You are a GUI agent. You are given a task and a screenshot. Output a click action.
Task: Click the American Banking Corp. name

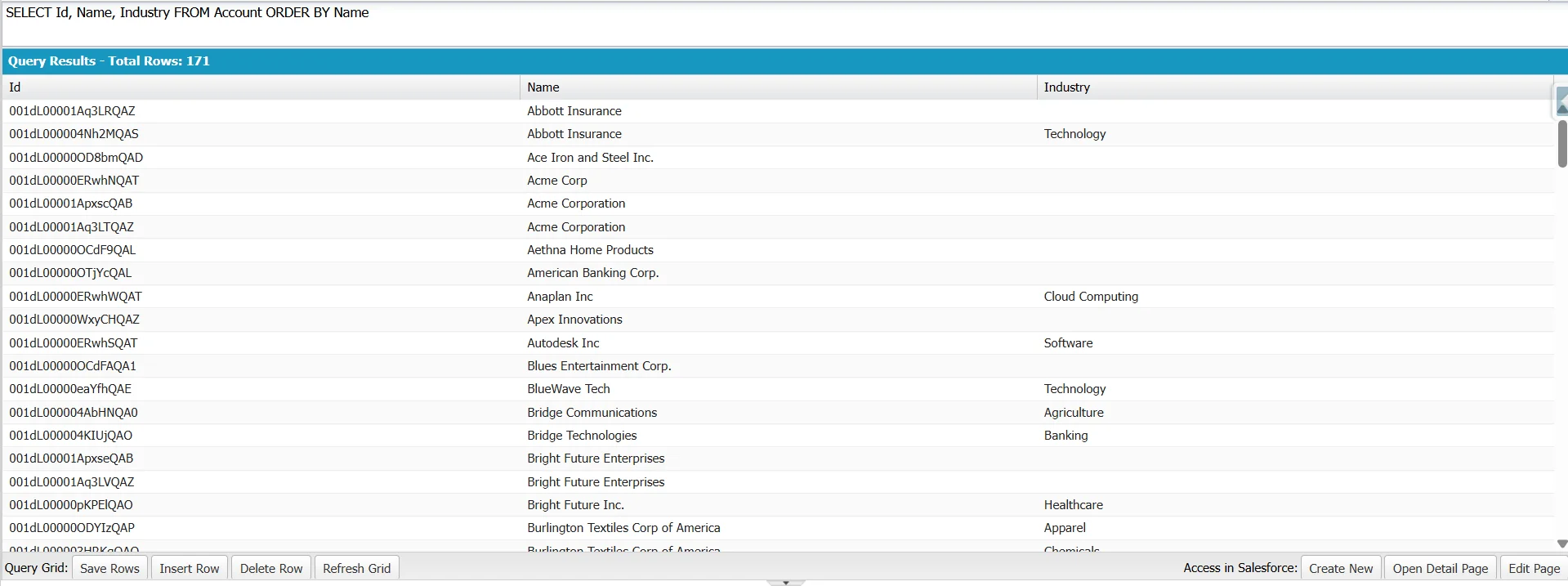point(778,273)
